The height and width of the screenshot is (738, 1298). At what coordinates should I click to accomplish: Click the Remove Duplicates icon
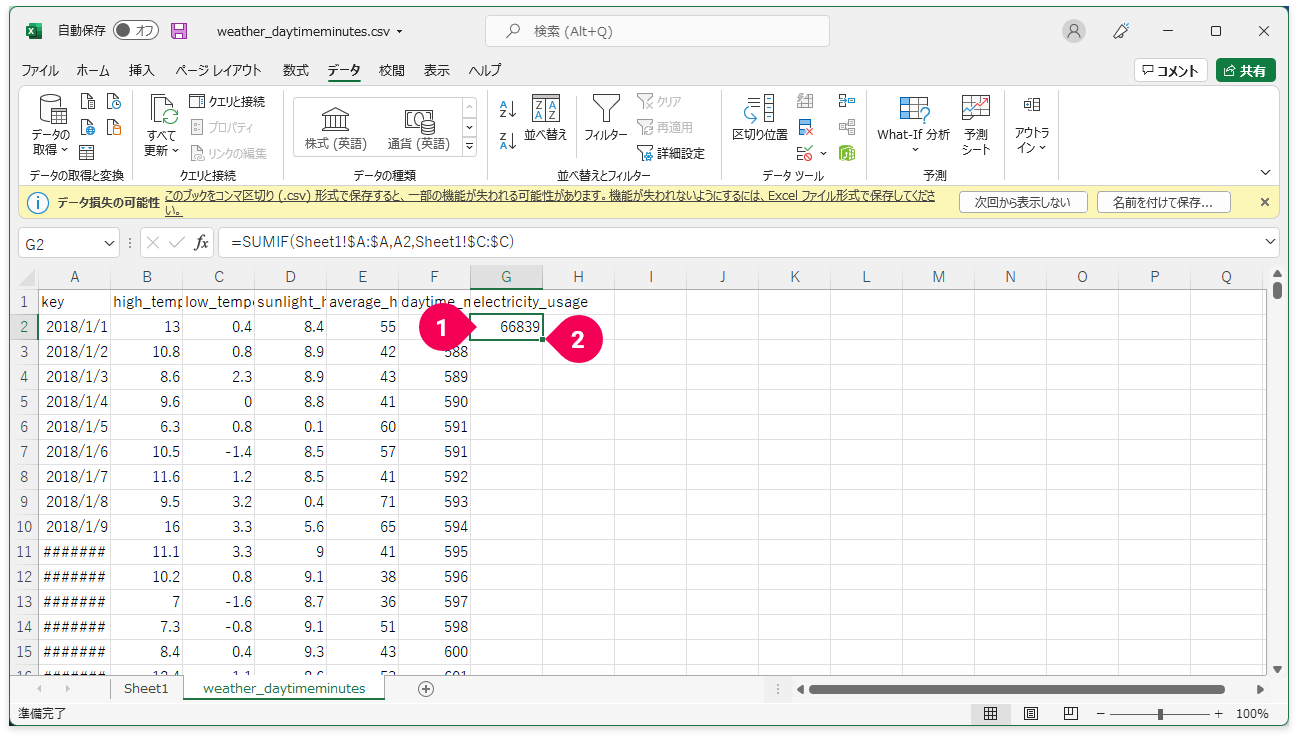point(806,127)
